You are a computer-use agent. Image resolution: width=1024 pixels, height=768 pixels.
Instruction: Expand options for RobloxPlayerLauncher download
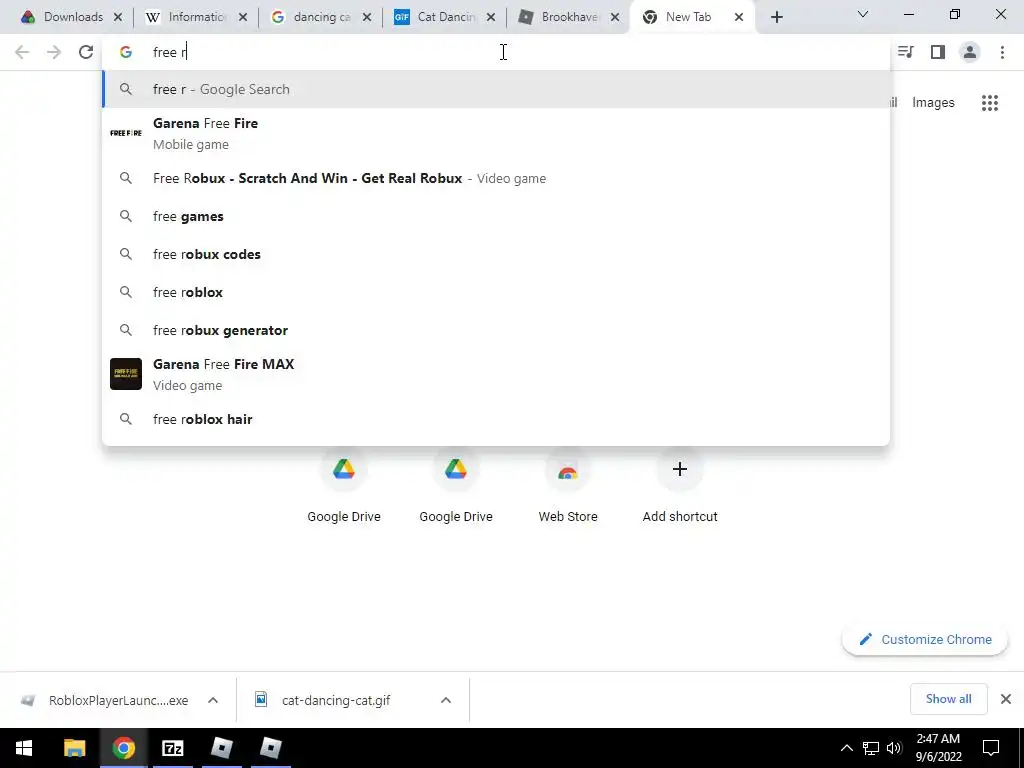[x=213, y=700]
